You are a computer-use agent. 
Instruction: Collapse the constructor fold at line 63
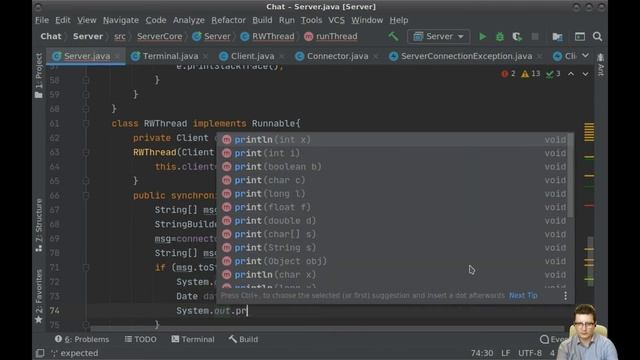coord(86,152)
